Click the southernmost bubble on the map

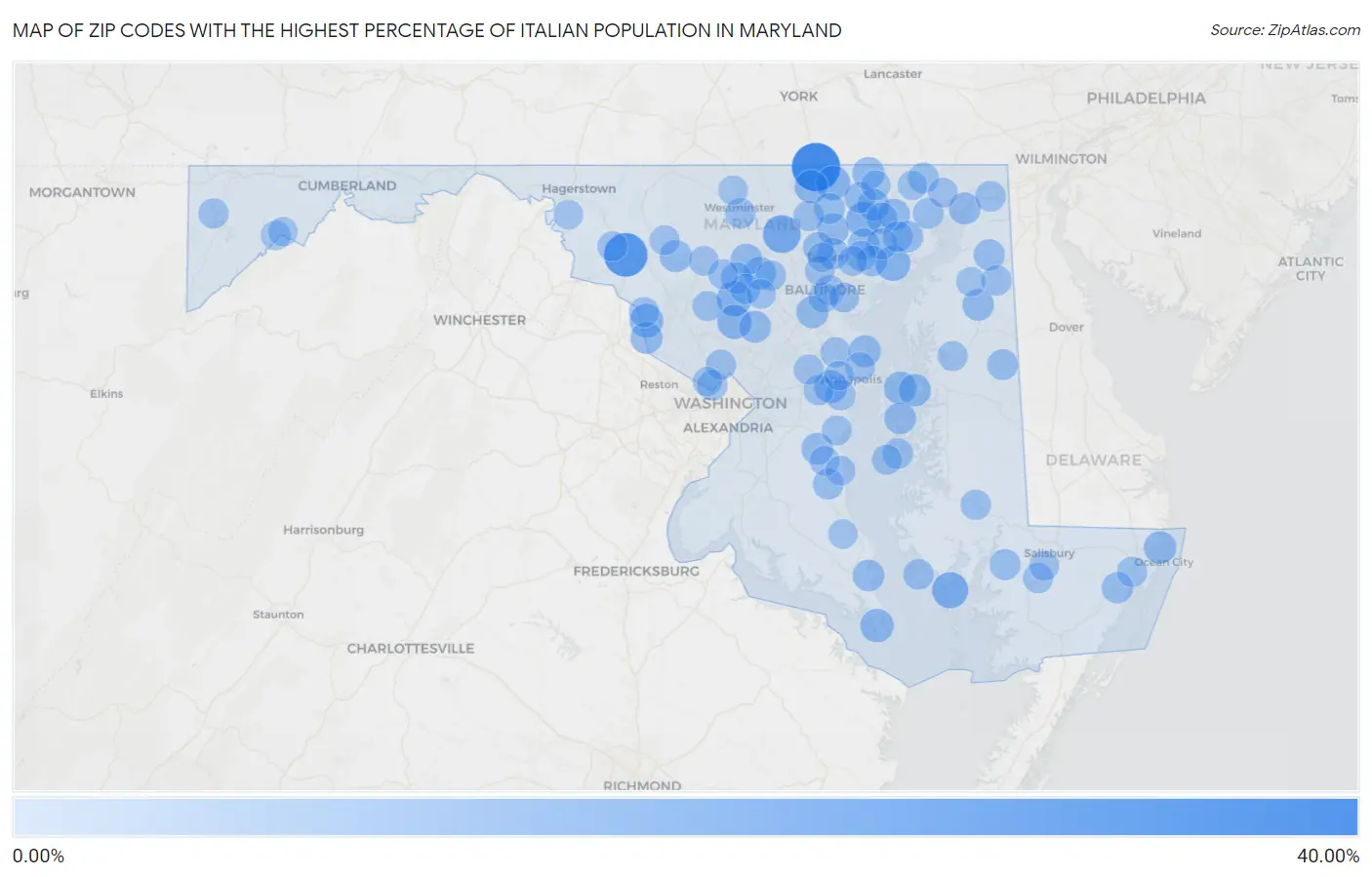[x=876, y=624]
